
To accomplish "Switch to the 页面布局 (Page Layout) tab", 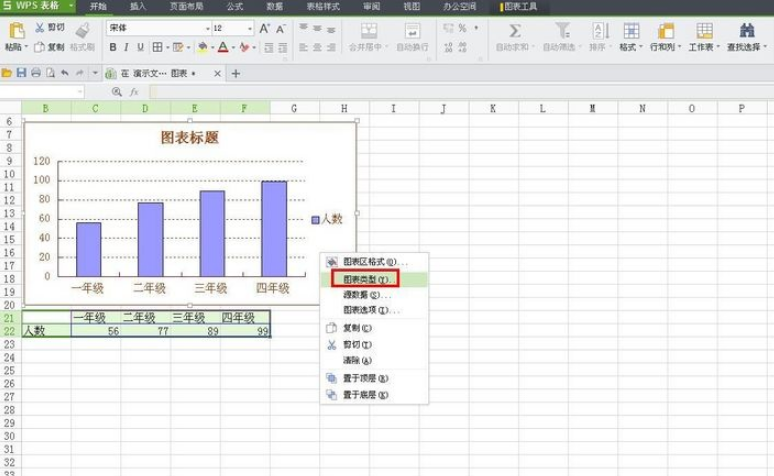I will point(187,6).
